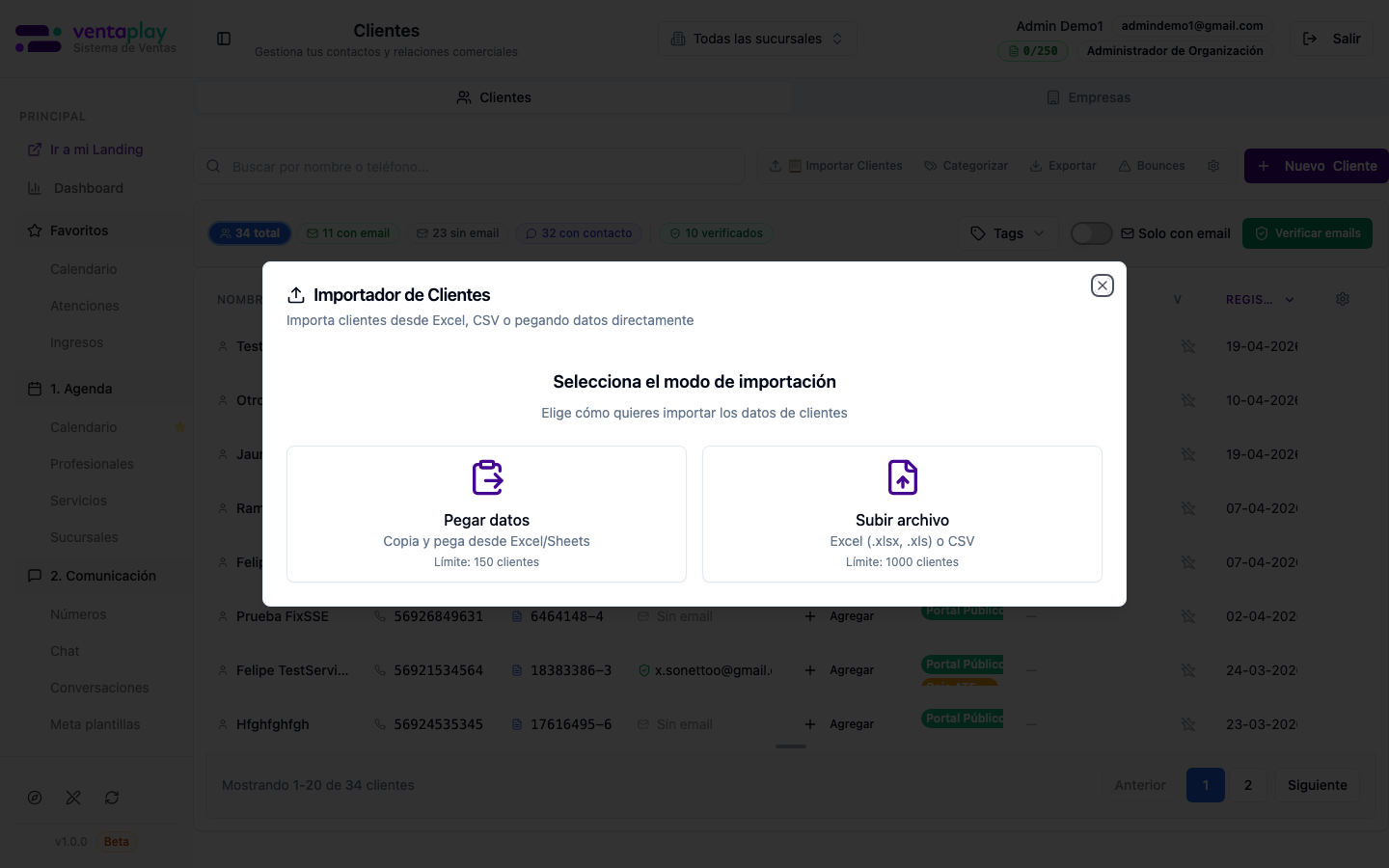Select the 10 verificados filter chip
This screenshot has height=868, width=1389.
(x=716, y=233)
